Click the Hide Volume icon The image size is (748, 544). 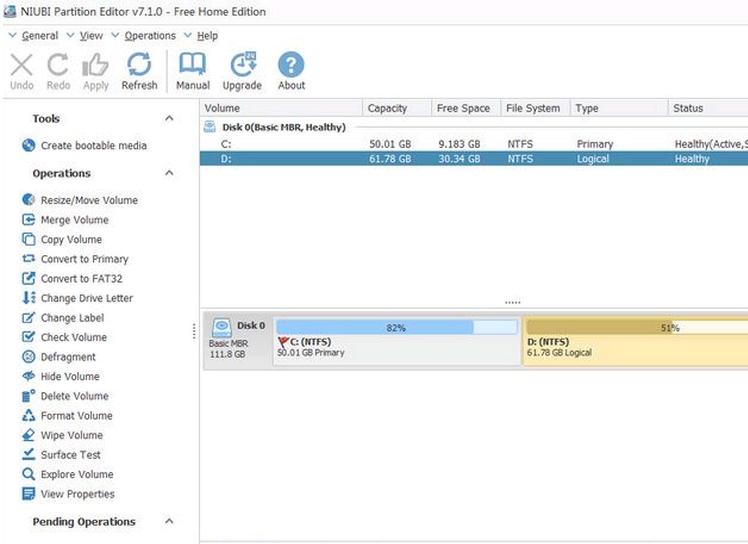pos(29,376)
